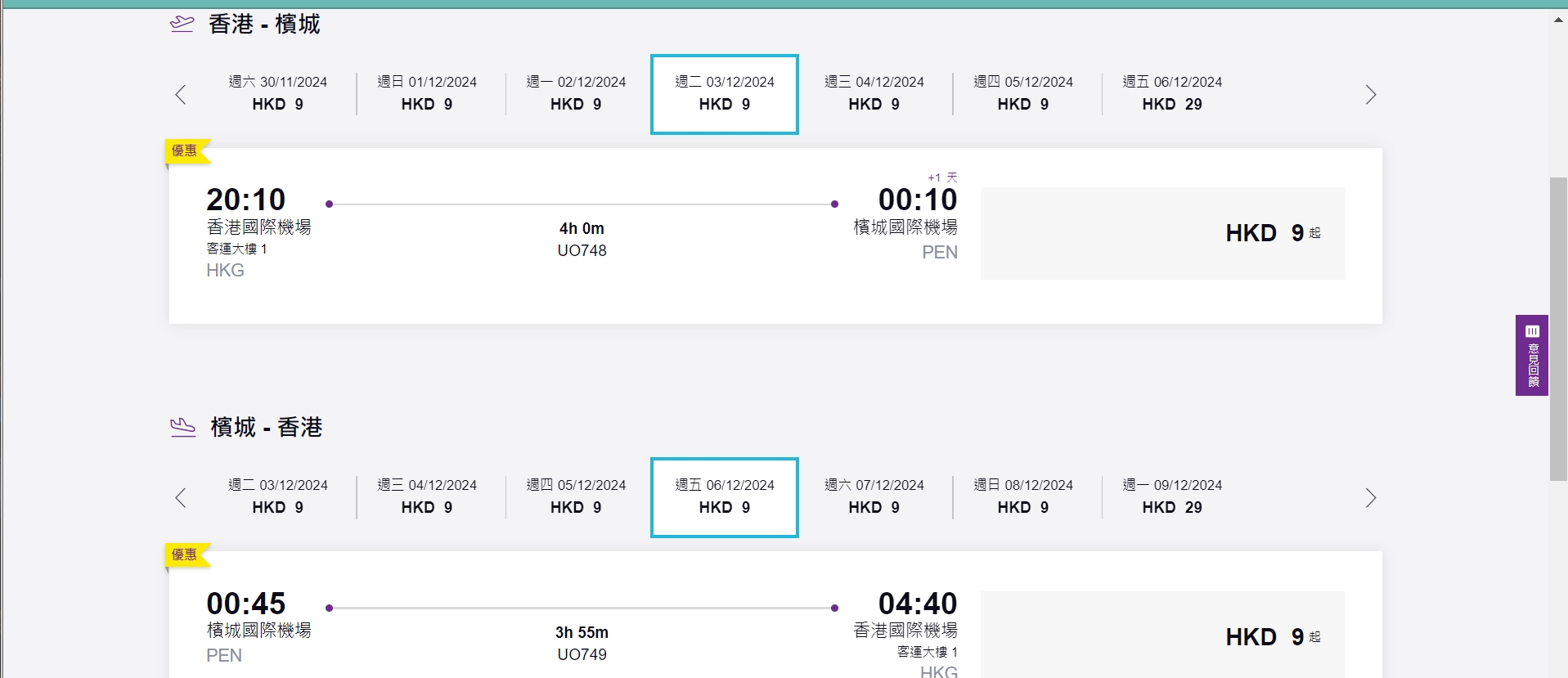Open the purple 意見回饋 feedback tab
The height and width of the screenshot is (678, 1568).
1531,355
